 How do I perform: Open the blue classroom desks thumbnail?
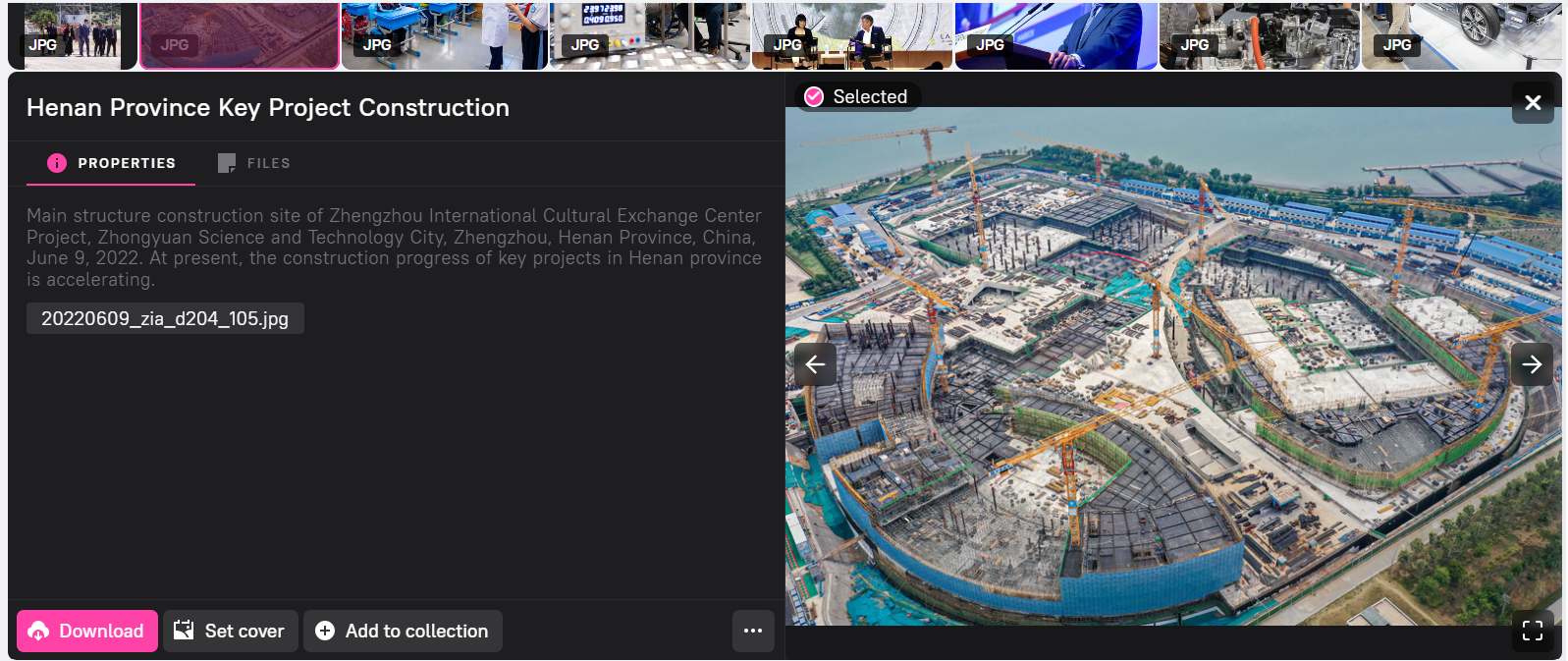[445, 35]
